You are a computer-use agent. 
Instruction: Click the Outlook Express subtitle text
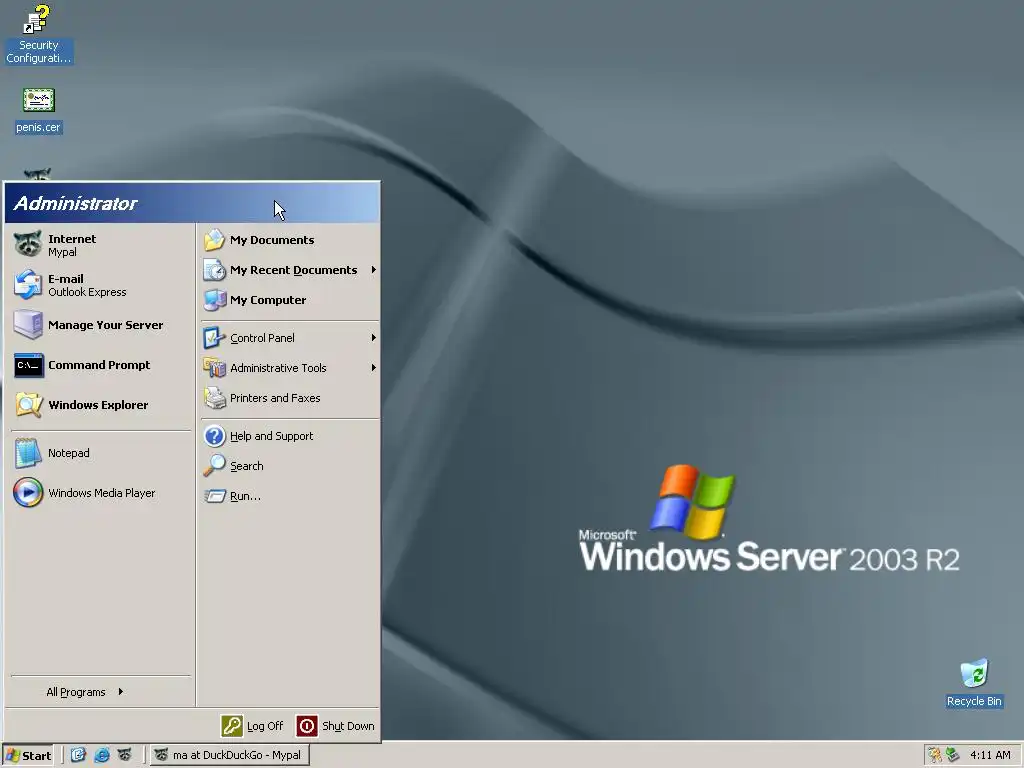[87, 292]
